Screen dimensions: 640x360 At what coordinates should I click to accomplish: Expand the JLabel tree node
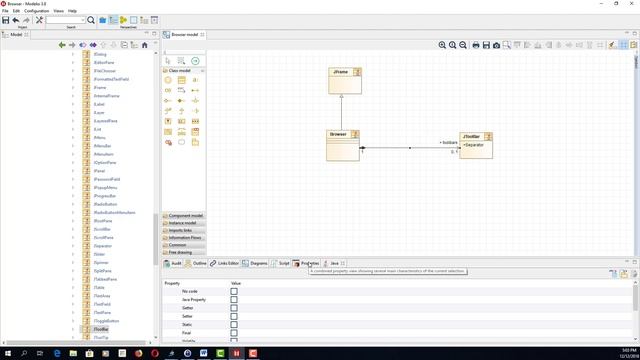pyautogui.click(x=73, y=104)
